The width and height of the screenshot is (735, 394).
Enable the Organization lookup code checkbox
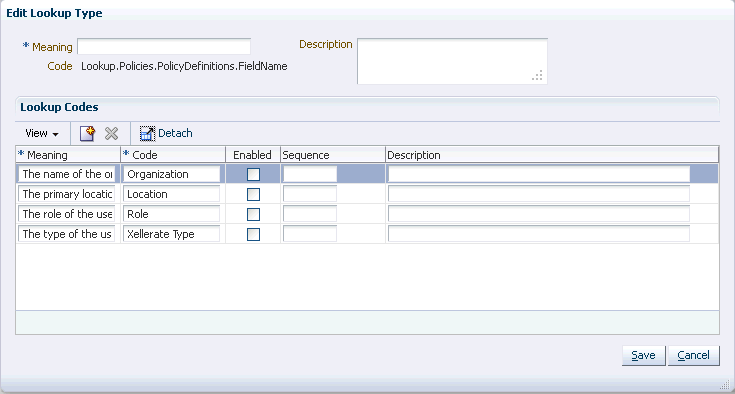(x=253, y=174)
